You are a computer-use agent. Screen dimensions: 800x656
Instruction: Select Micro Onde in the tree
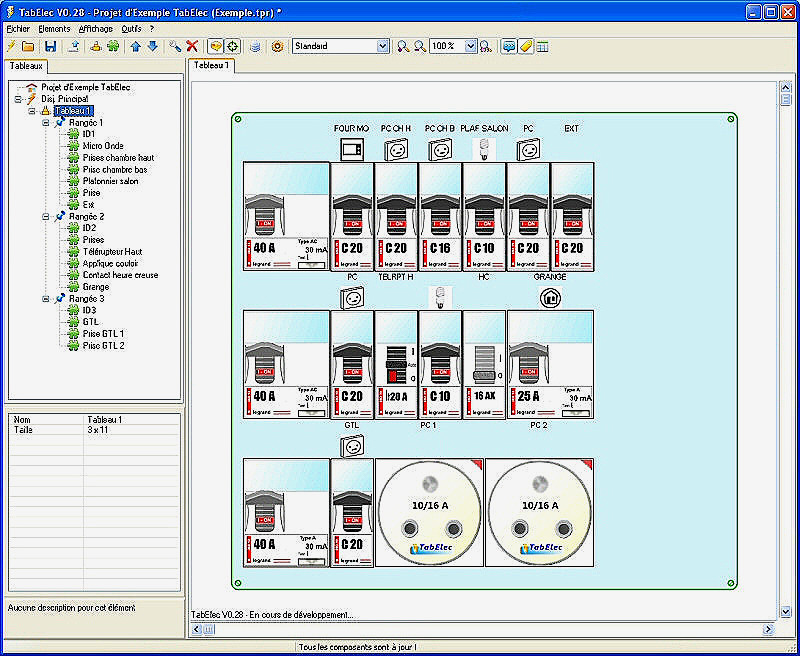coord(103,146)
